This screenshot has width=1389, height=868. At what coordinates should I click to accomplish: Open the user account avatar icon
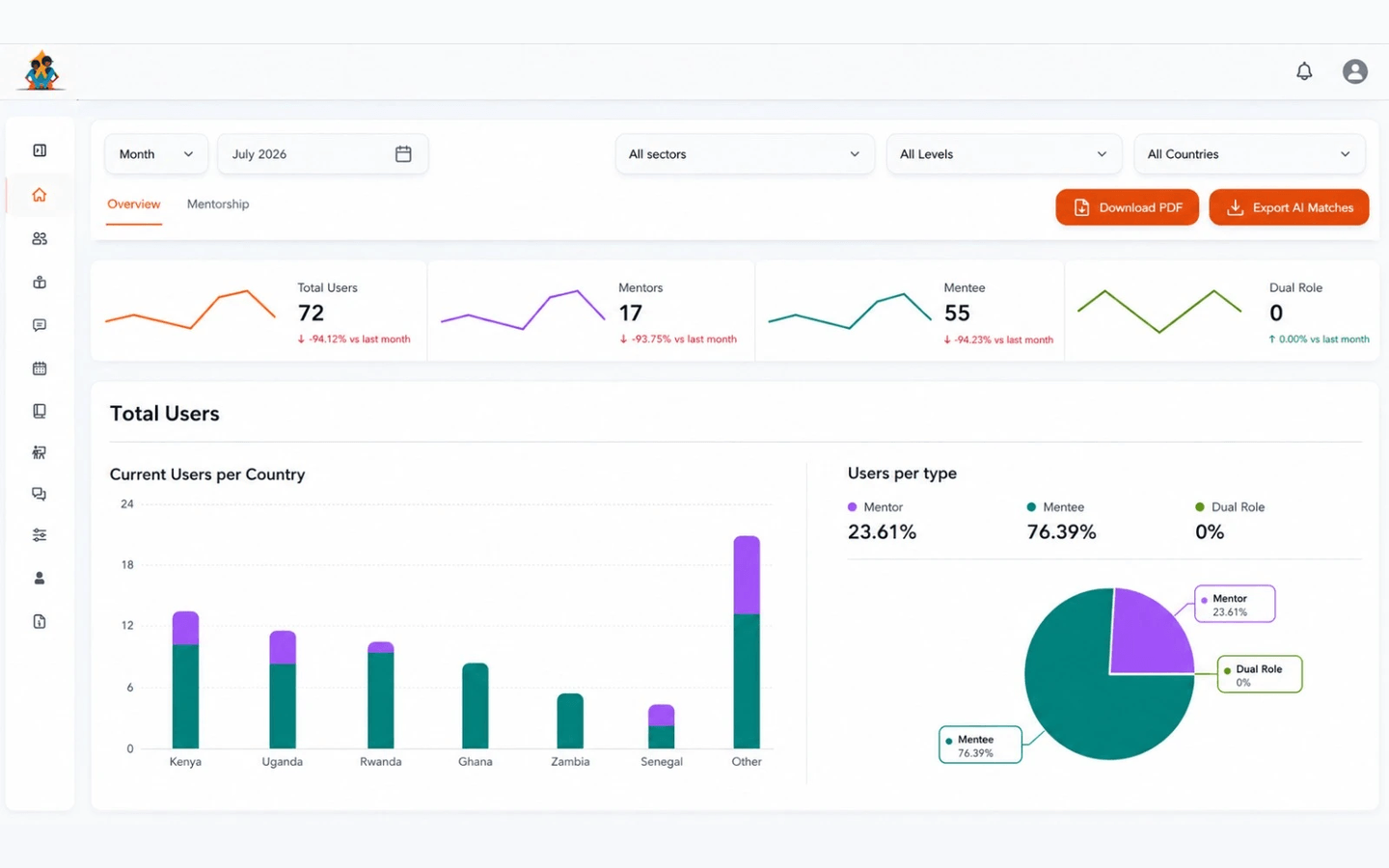coord(1355,71)
